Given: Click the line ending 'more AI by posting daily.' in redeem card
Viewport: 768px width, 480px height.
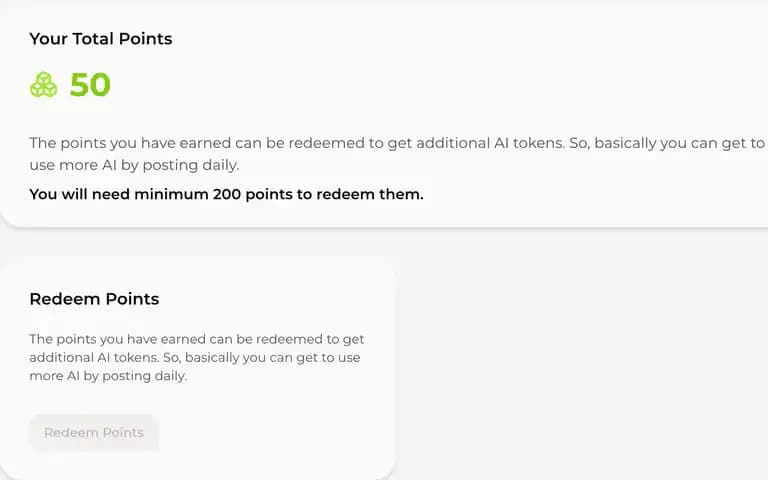Looking at the screenshot, I should tap(108, 376).
